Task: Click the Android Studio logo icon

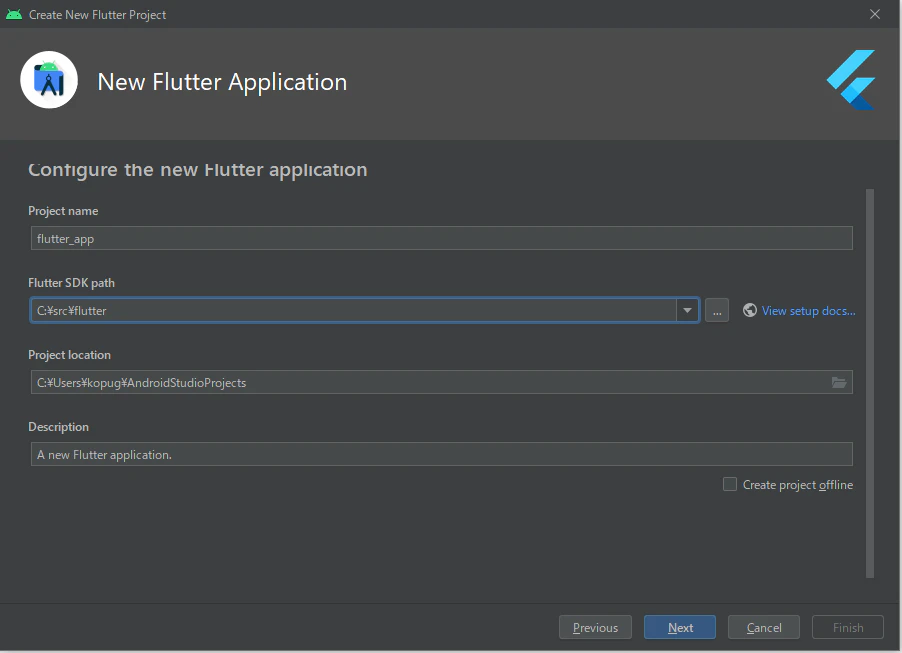Action: tap(49, 80)
